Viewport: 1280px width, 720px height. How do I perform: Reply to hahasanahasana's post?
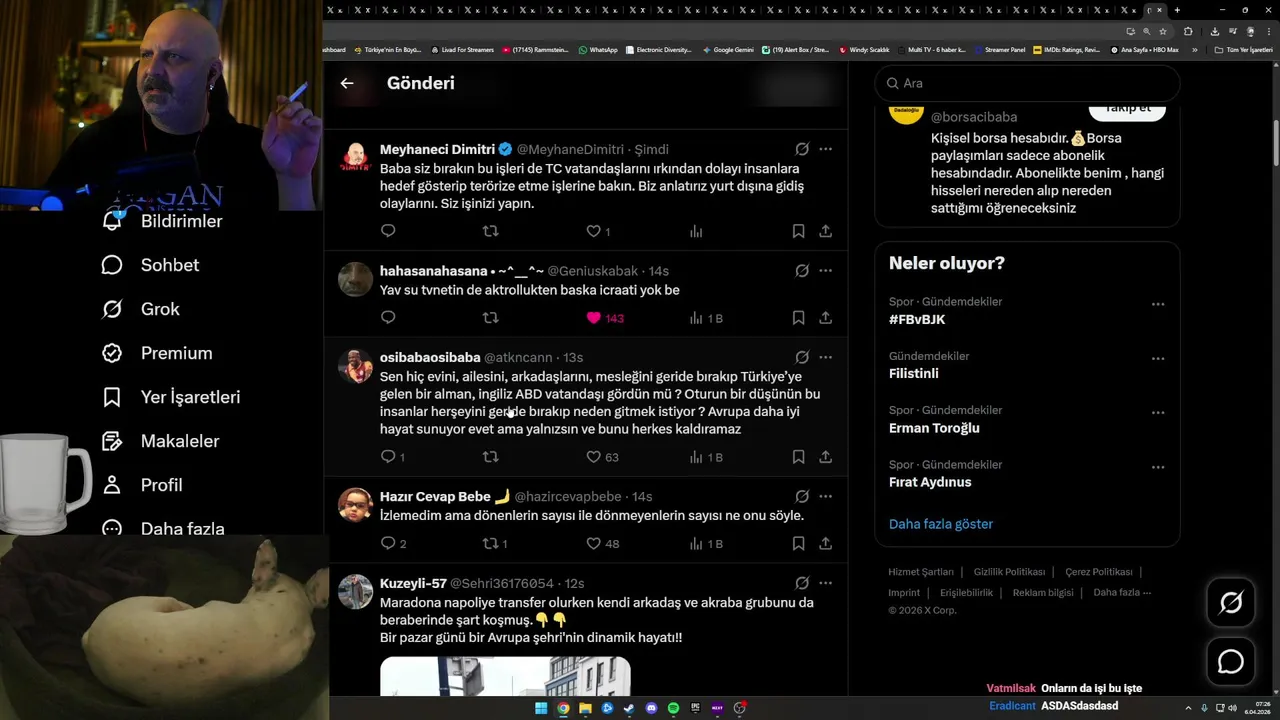(389, 318)
